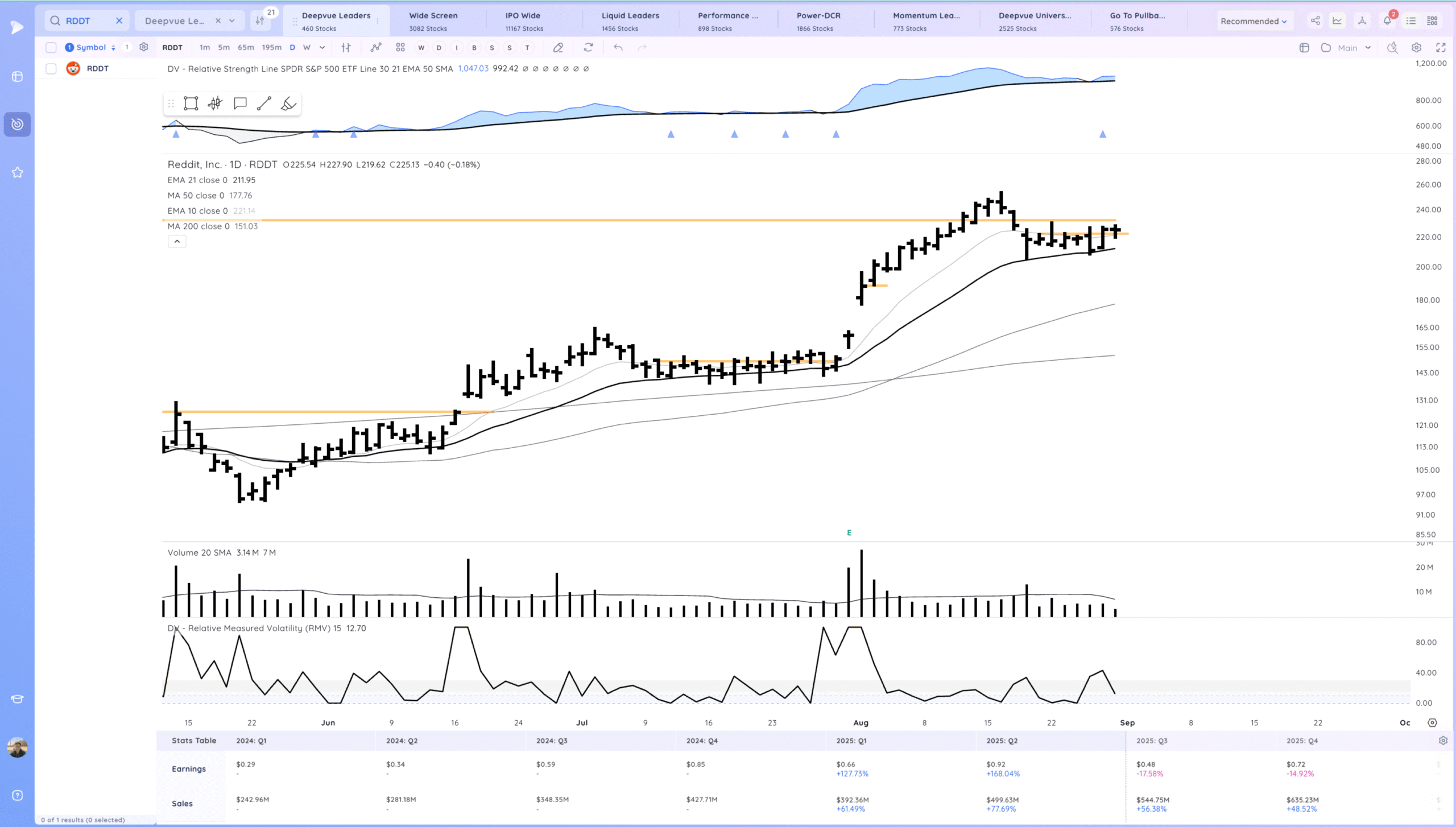
Task: Switch to the IPO Wide tab
Action: tap(524, 21)
